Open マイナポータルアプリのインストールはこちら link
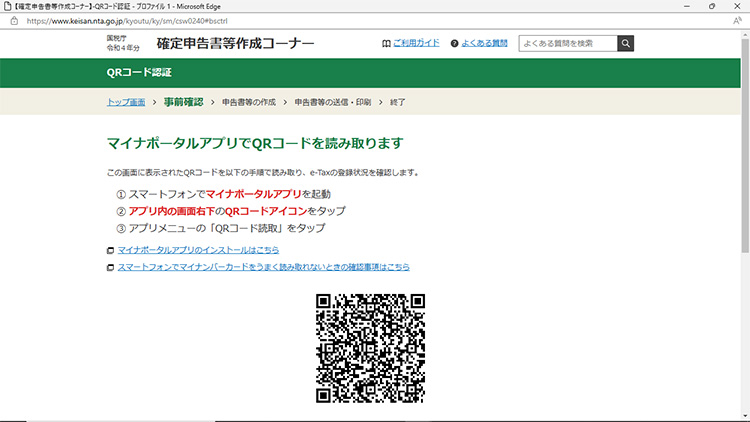The image size is (750, 422). (198, 250)
